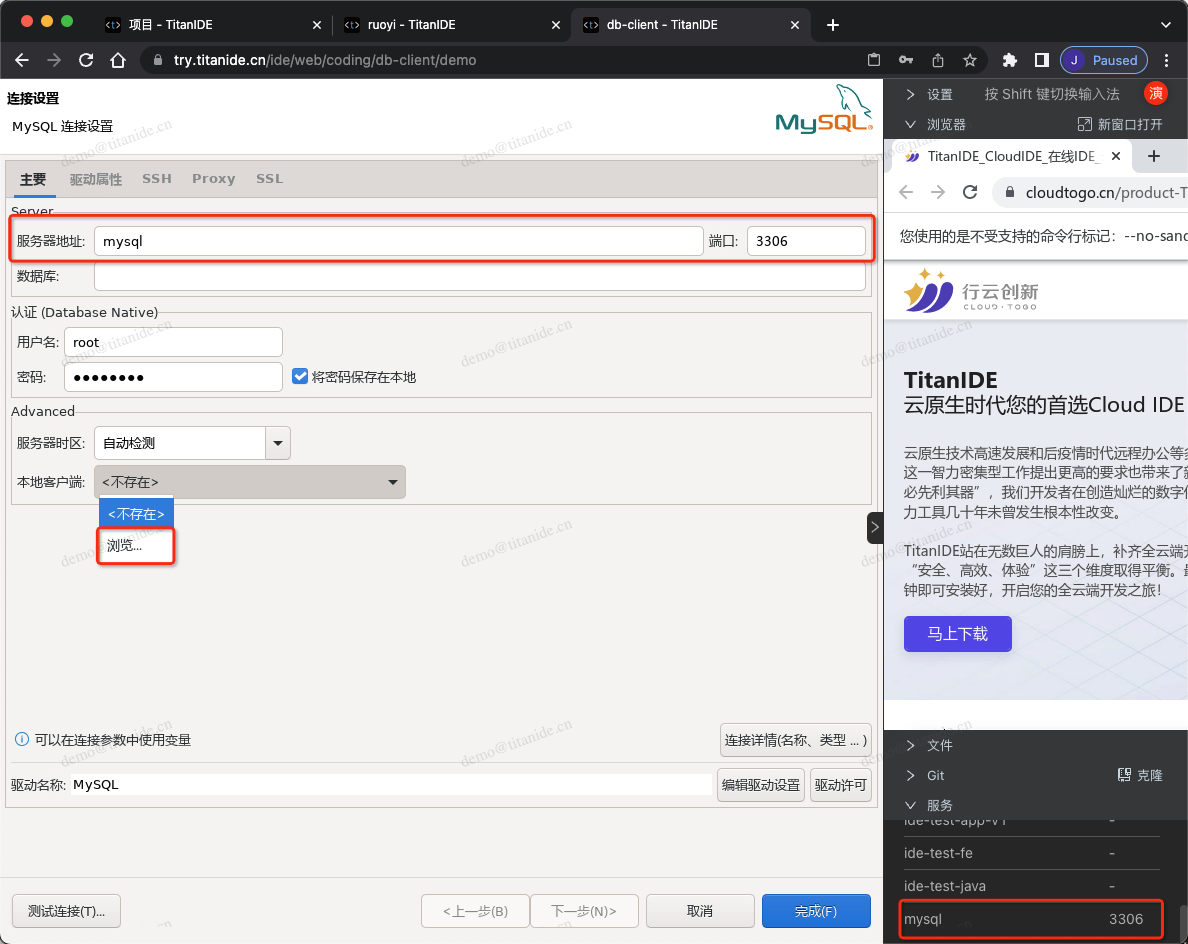Open the server timezone dropdown arrow
The width and height of the screenshot is (1188, 944).
click(277, 443)
